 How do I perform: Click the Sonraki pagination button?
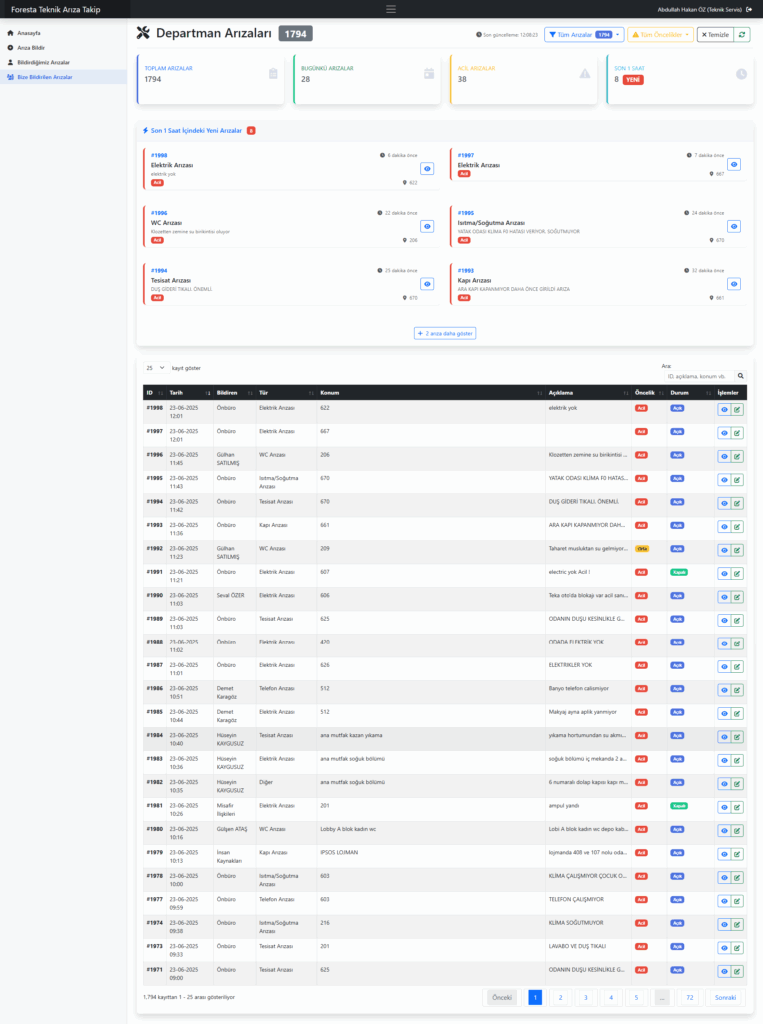(725, 998)
